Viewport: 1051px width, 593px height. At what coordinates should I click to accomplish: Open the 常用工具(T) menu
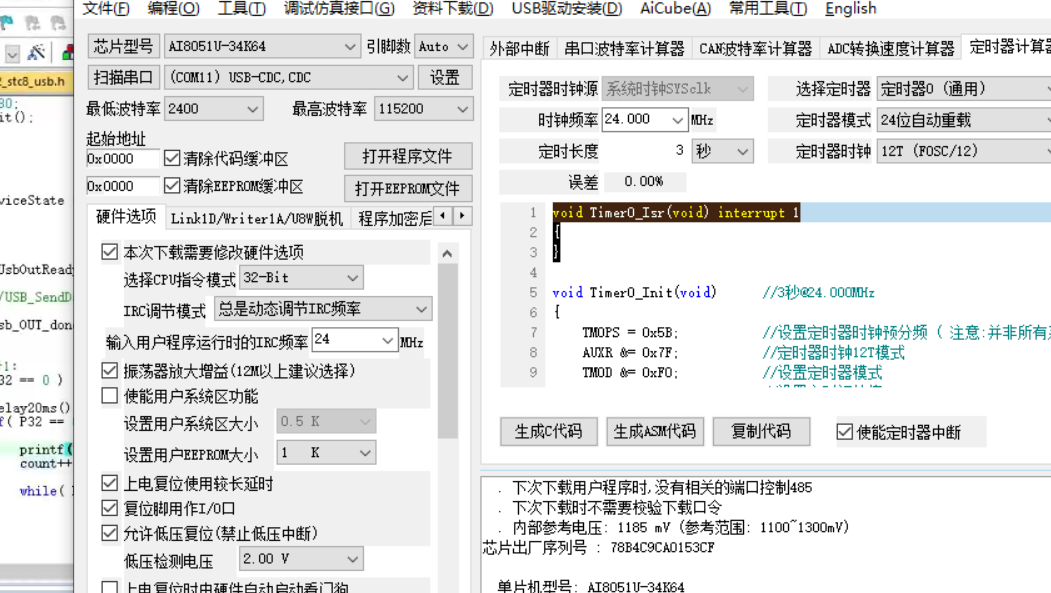coord(768,9)
